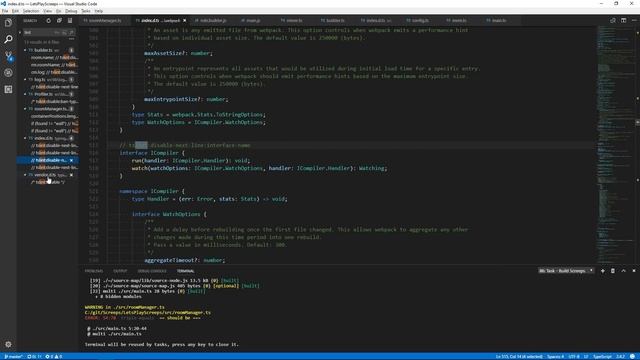Select TypeScript language mode

pos(602,357)
